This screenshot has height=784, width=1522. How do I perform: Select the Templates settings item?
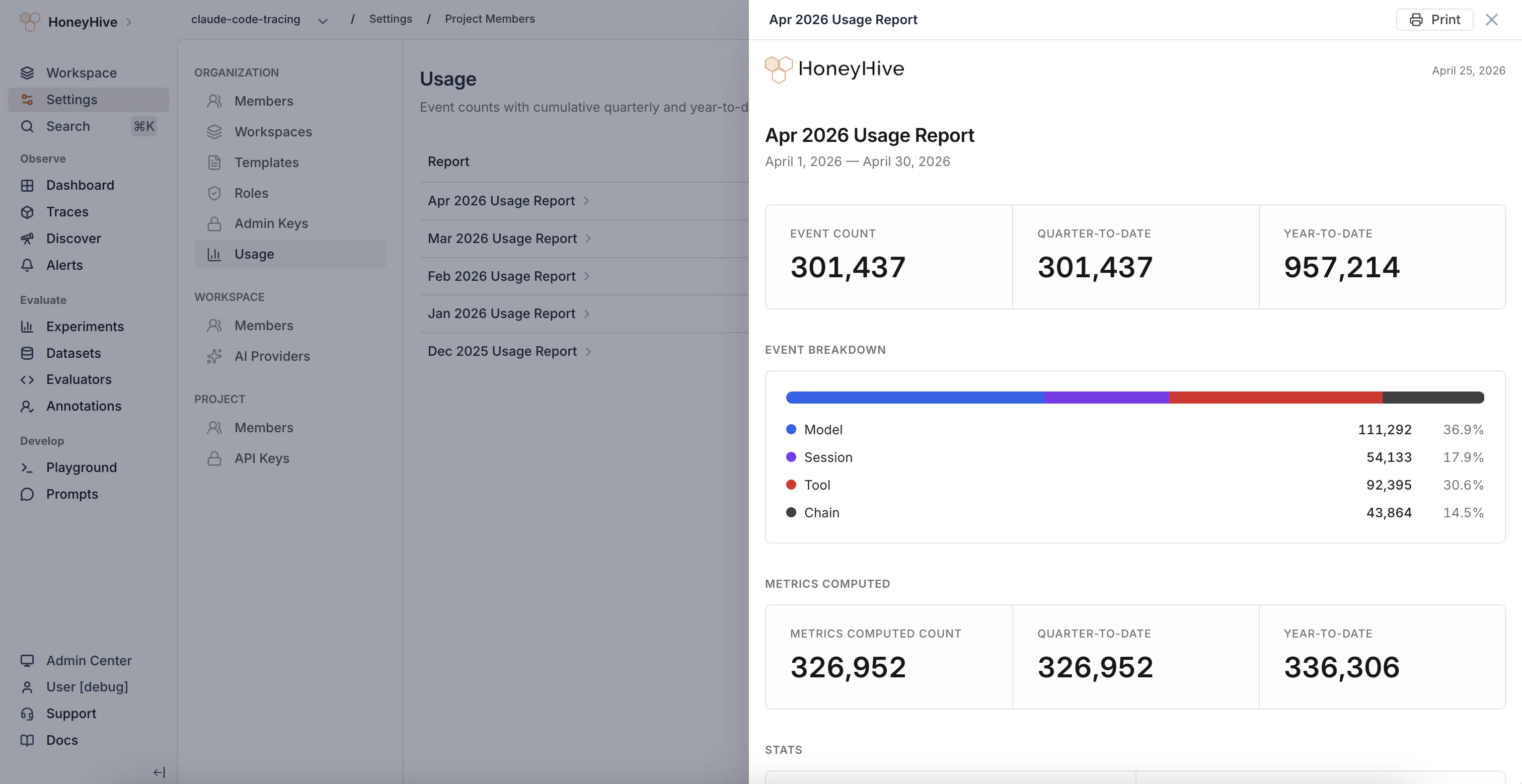tap(290, 163)
